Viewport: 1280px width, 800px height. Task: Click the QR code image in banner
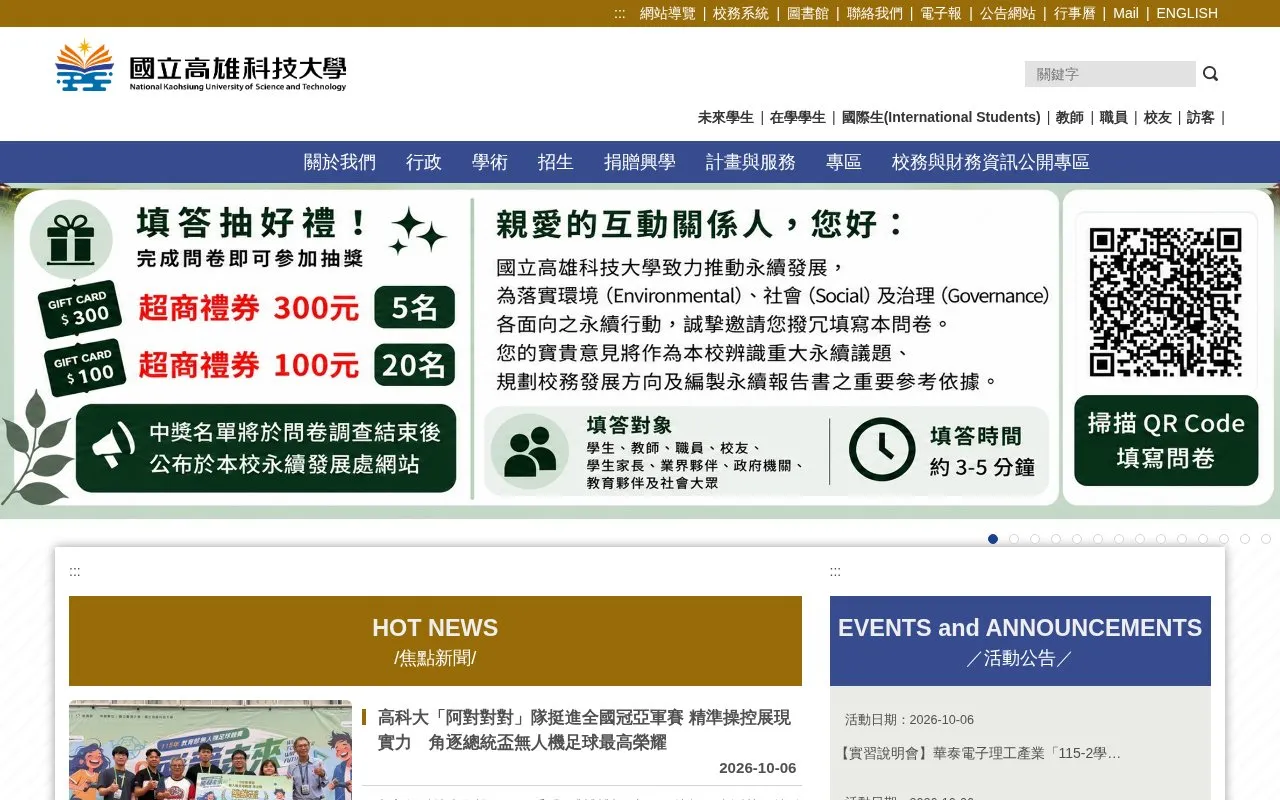coord(1166,302)
